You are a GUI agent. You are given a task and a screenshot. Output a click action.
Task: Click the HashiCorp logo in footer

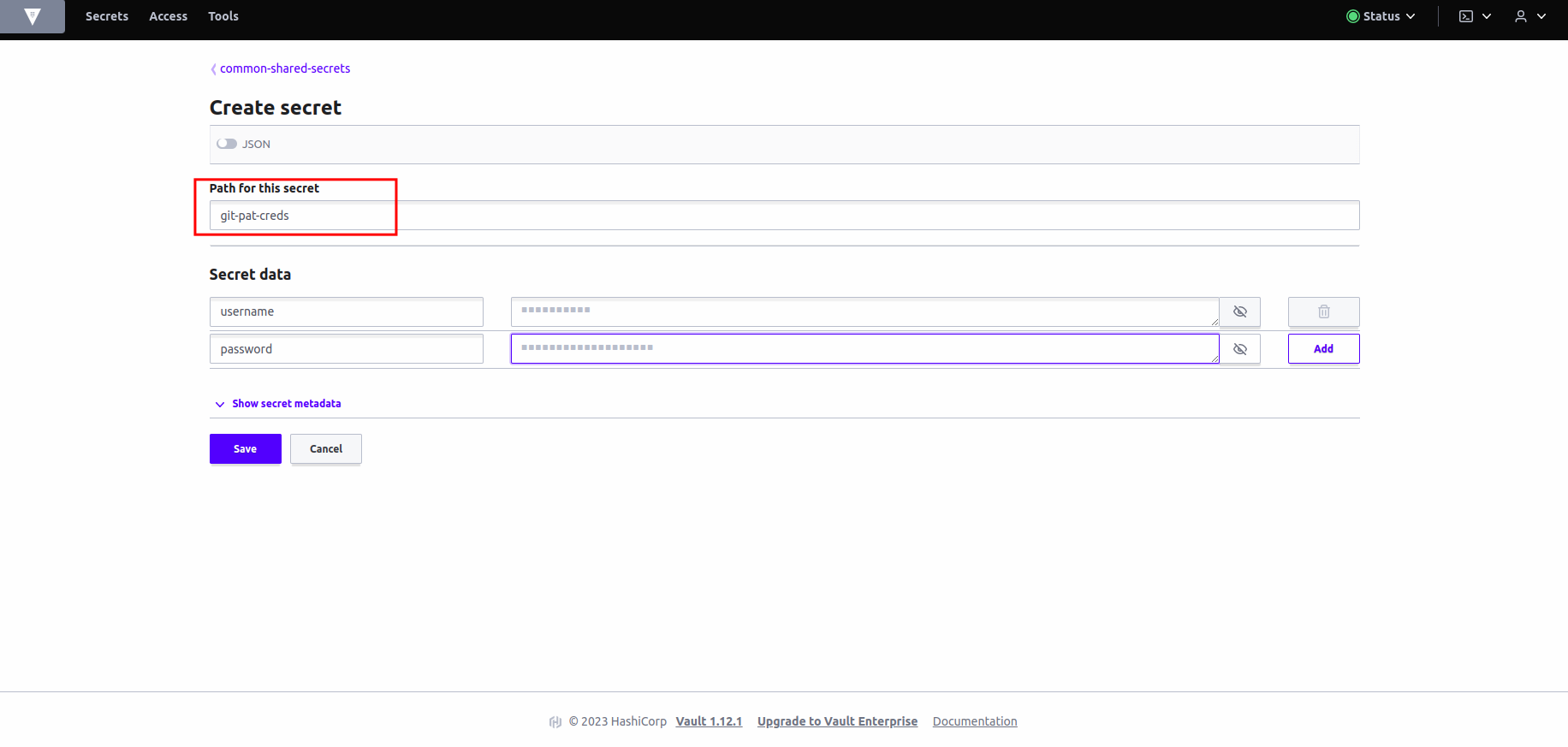click(x=555, y=721)
